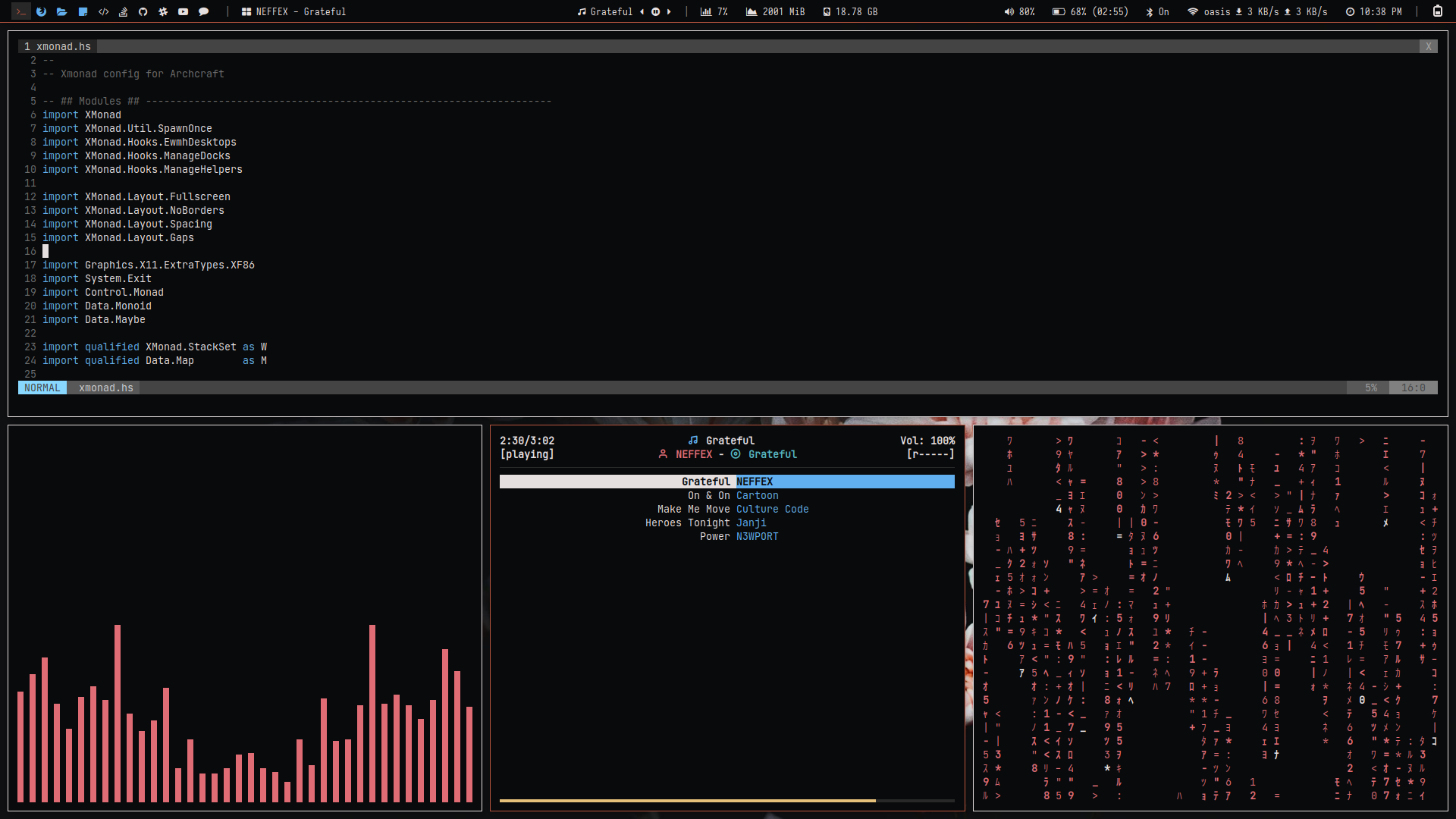Click the code editor workspace icon
Viewport: 1456px width, 819px height.
(x=103, y=11)
